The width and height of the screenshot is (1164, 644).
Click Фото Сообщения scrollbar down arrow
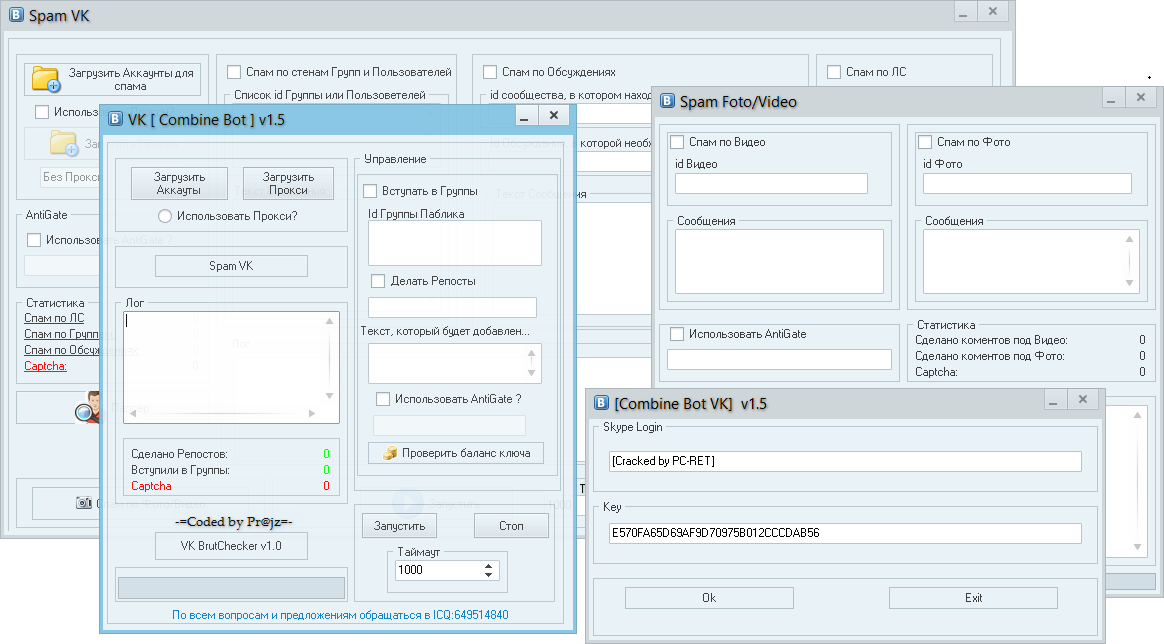coord(1129,283)
